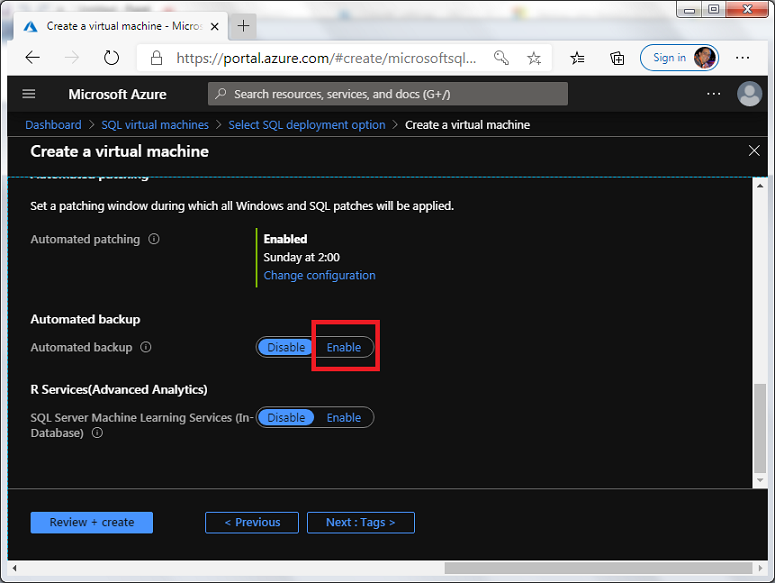
Task: Click the Sunday at 2:00 text
Action: click(x=301, y=257)
